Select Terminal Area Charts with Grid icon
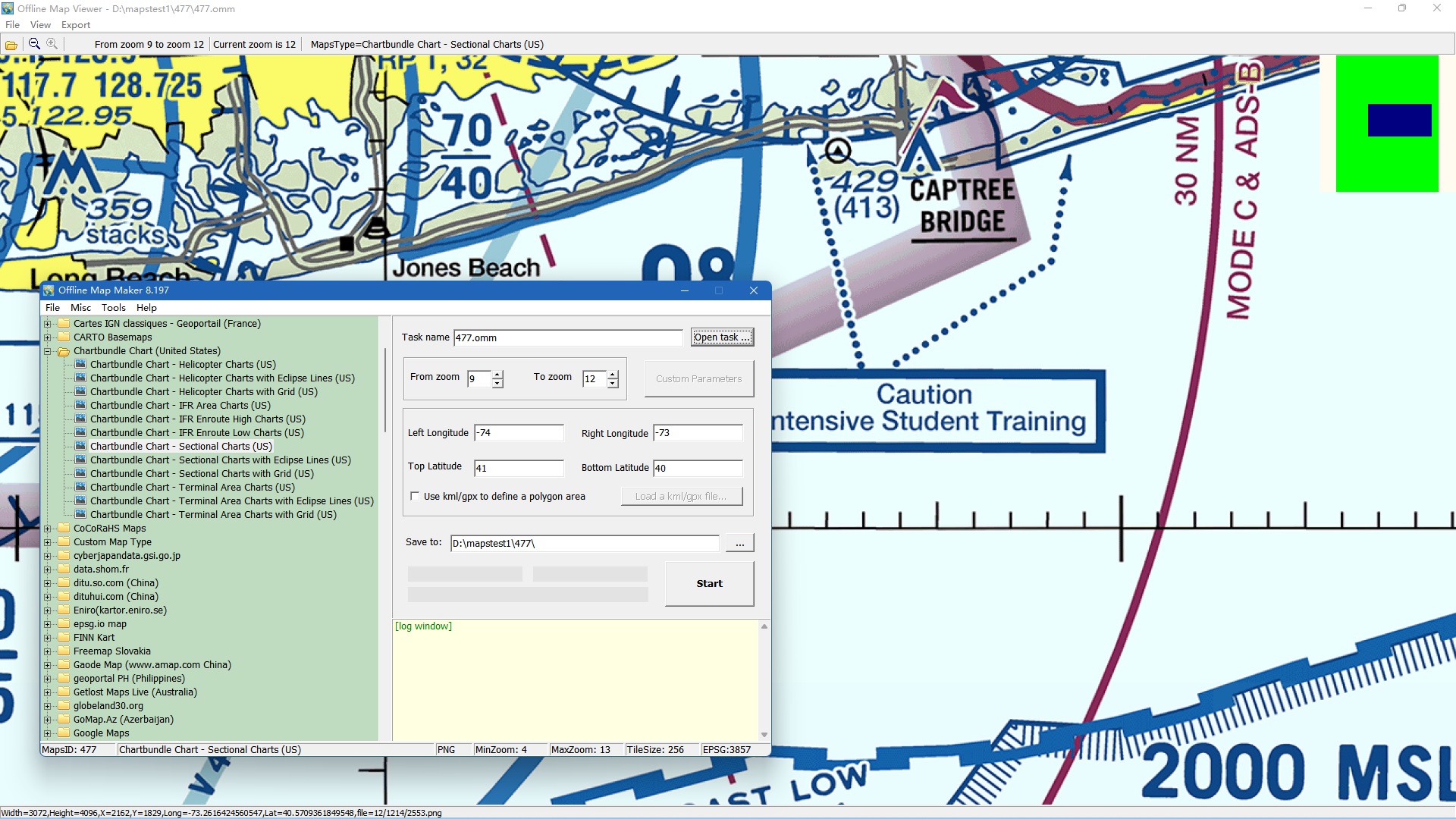 click(x=80, y=514)
